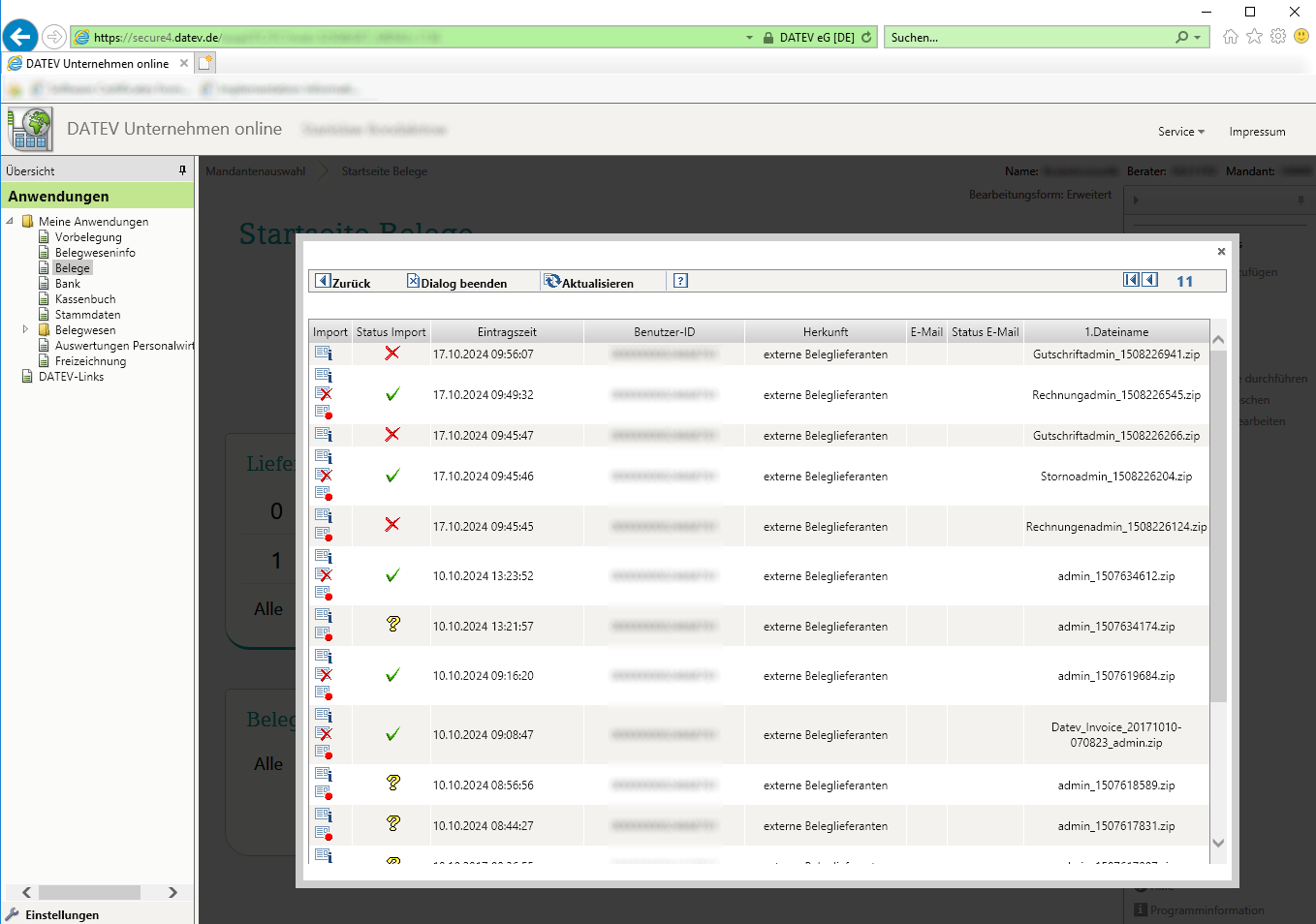Pin the Übersicht sidebar panel

click(182, 170)
